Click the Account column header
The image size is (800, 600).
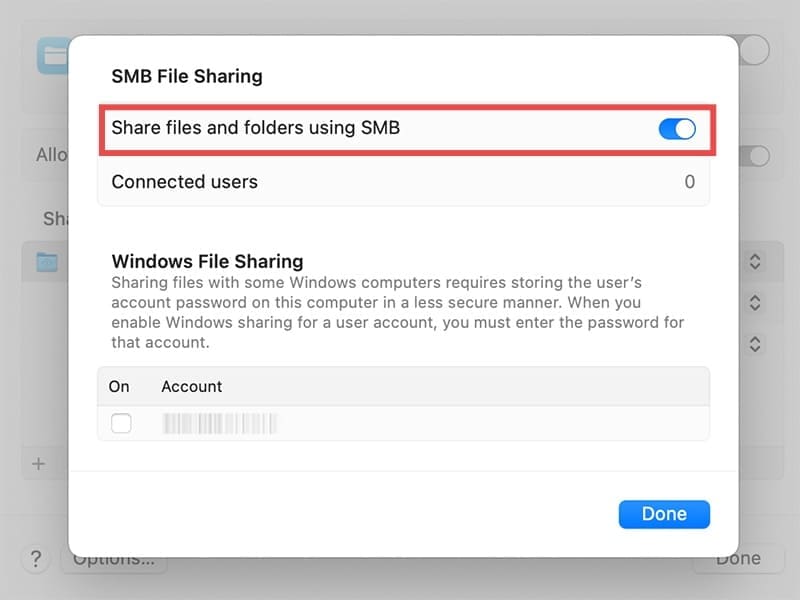192,386
